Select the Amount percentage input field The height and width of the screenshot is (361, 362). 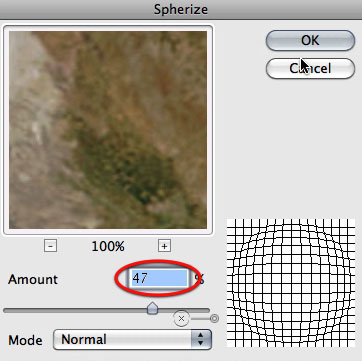pos(159,278)
